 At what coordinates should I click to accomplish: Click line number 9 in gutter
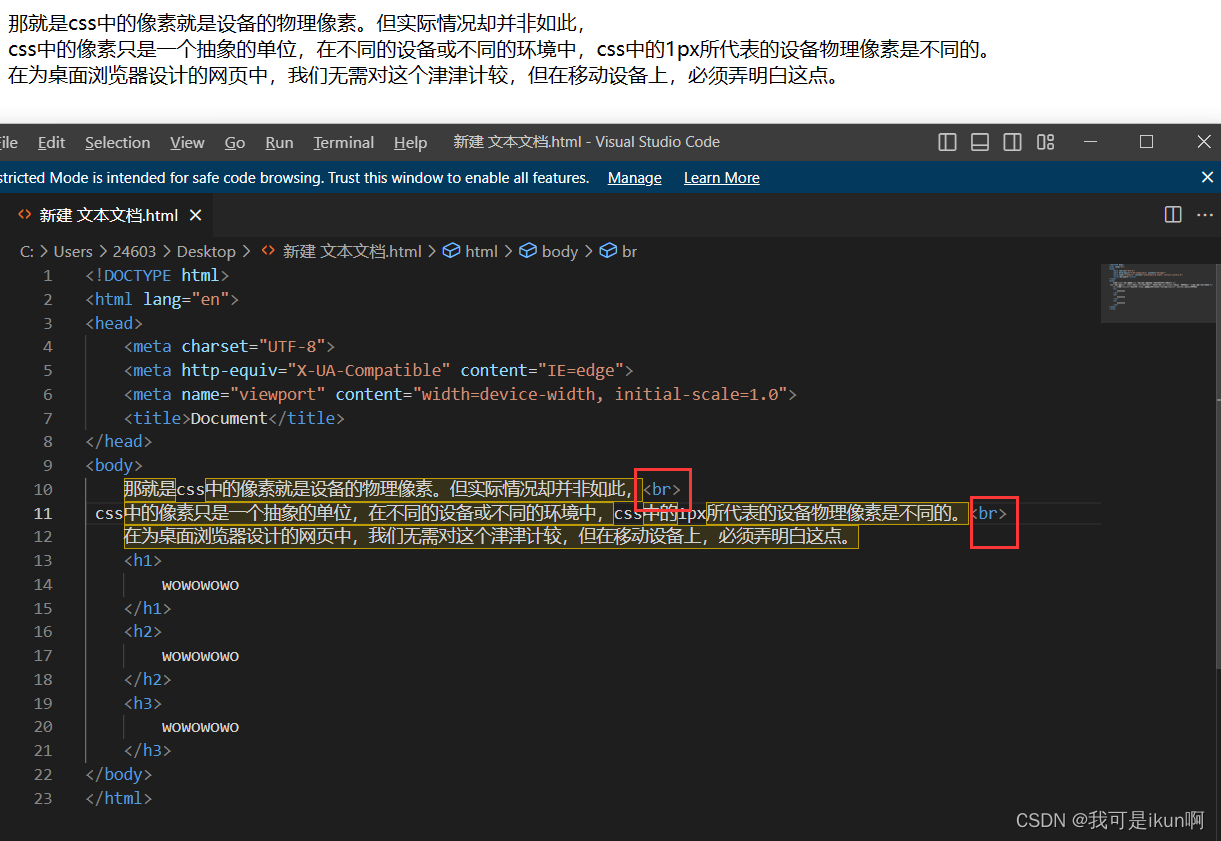(47, 465)
